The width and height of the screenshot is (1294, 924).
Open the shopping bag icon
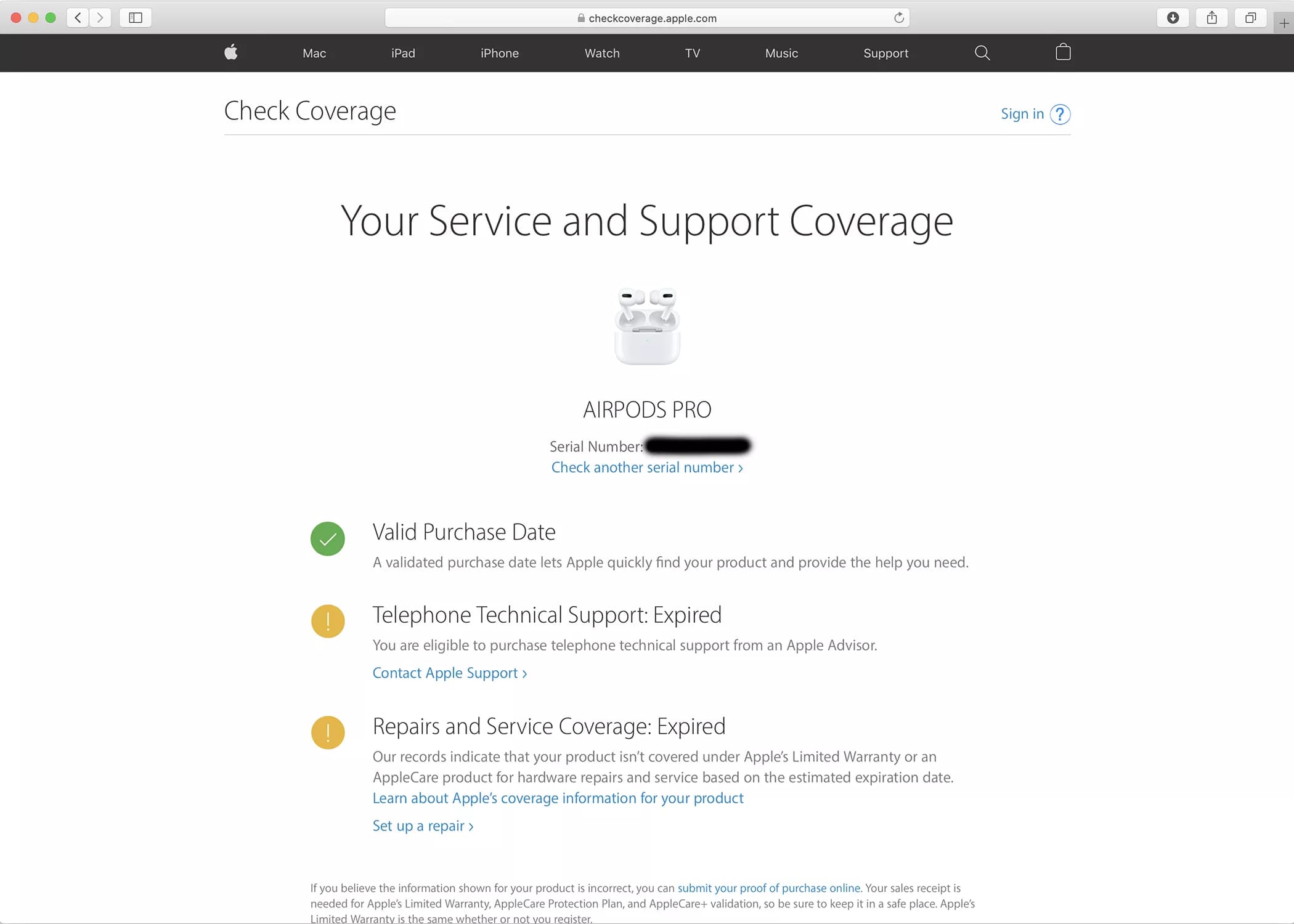(x=1063, y=52)
